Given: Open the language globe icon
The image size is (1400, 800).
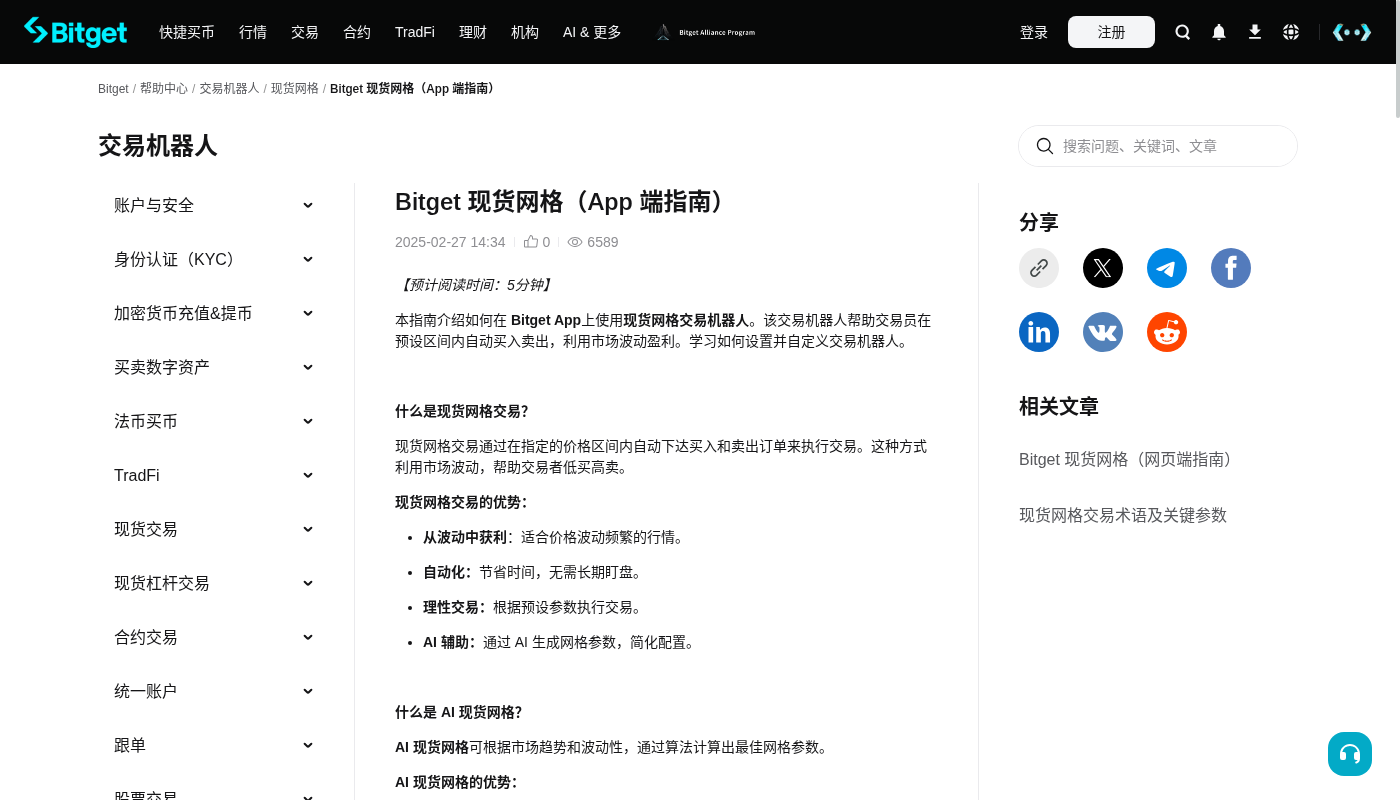Looking at the screenshot, I should (1291, 32).
